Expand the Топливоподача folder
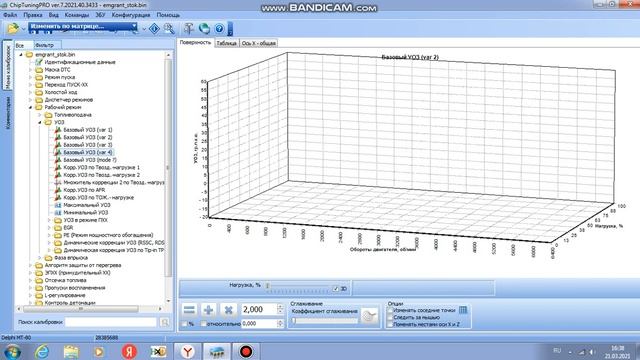This screenshot has width=640, height=360. click(40, 115)
